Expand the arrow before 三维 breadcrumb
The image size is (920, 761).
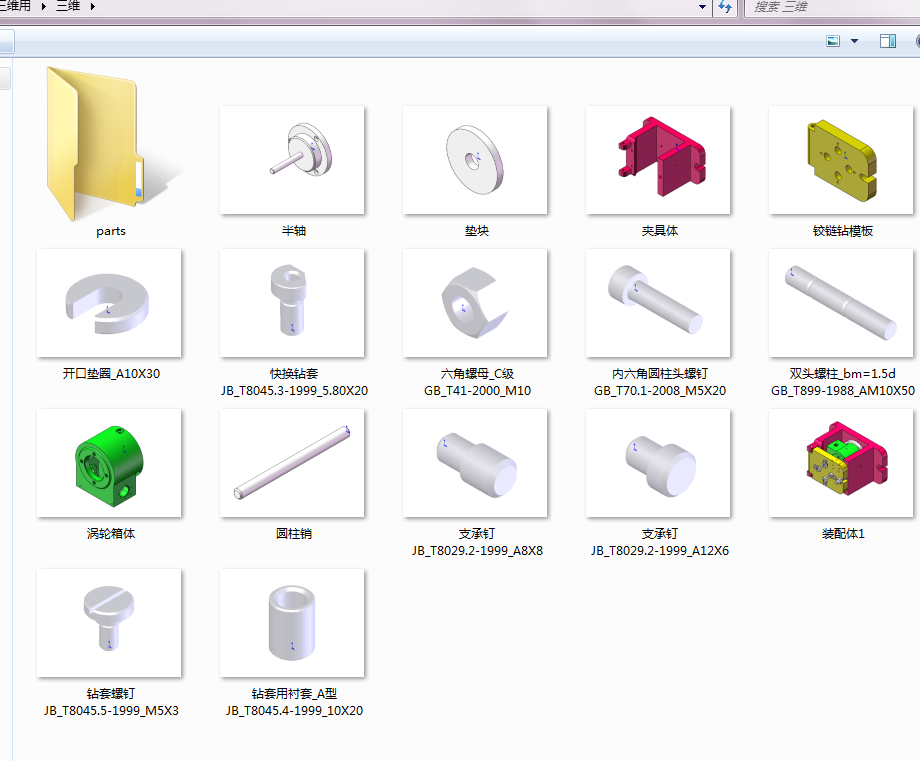point(43,6)
